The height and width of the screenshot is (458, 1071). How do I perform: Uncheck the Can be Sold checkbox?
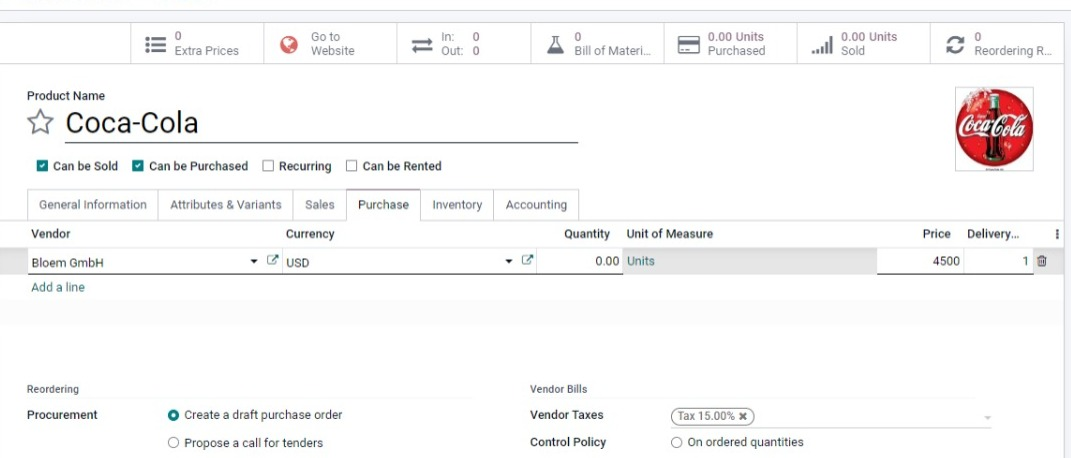(x=42, y=166)
